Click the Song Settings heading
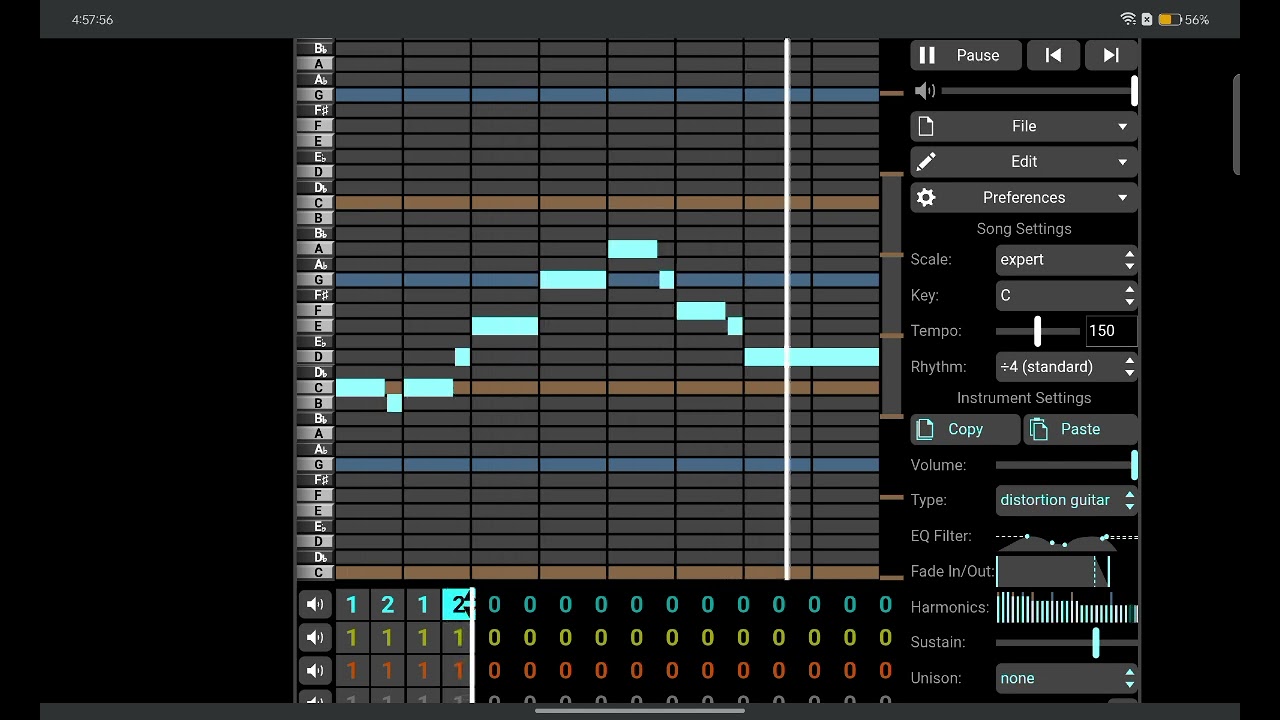 [x=1024, y=229]
